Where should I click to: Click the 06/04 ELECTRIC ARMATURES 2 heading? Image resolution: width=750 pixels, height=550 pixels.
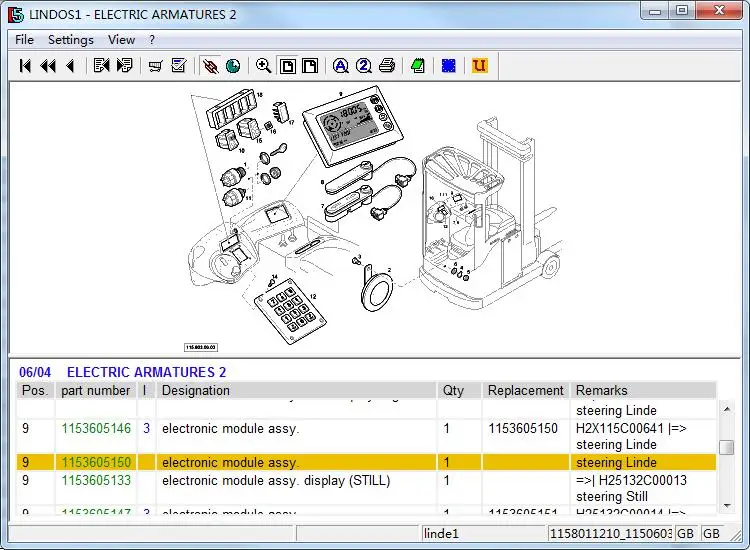122,372
